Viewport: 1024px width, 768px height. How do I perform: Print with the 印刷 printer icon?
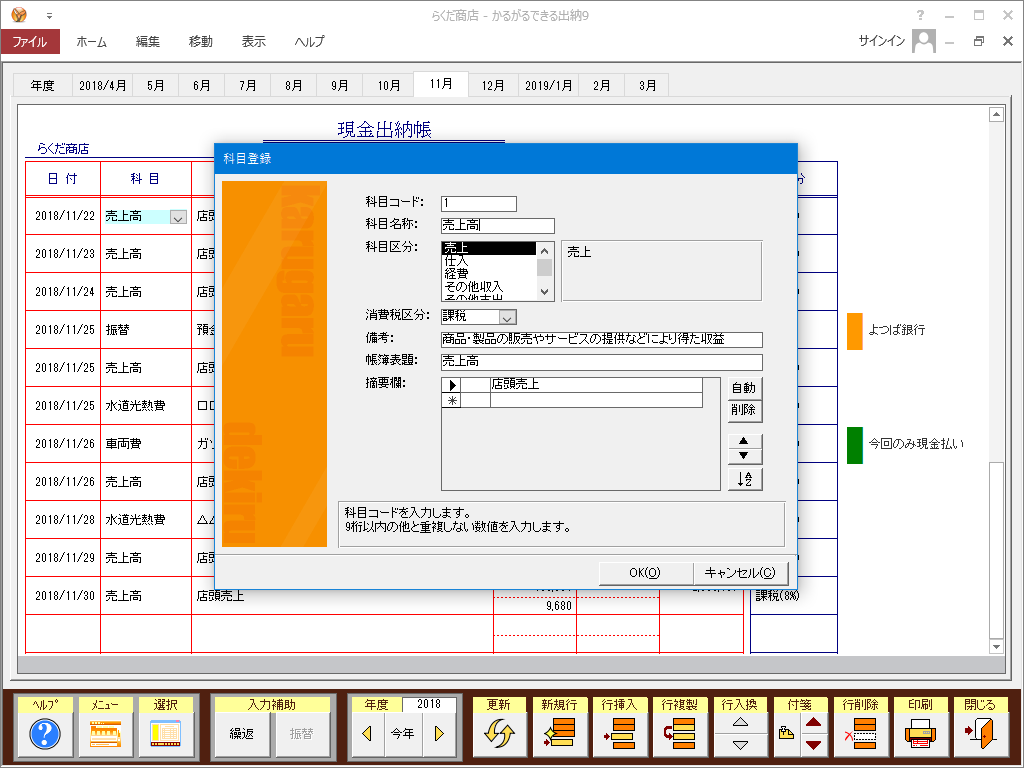[x=920, y=734]
